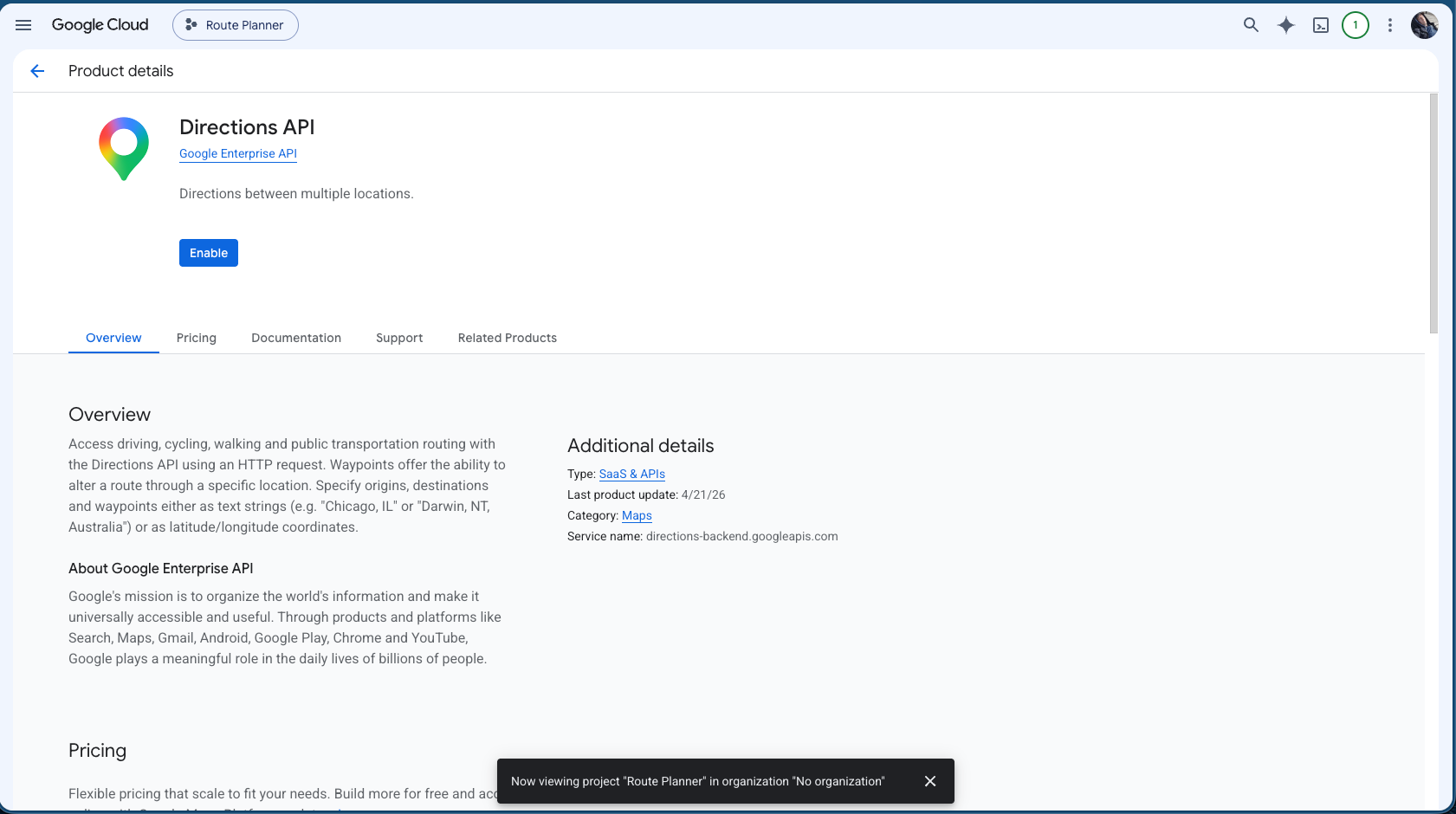Click the 'Now viewing project' toast message
1456x814 pixels.
[x=698, y=781]
